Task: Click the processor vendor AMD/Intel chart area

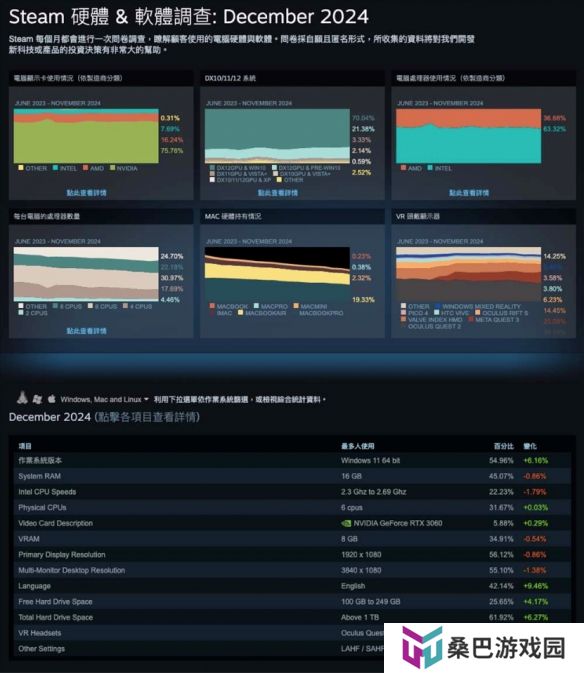Action: click(x=469, y=136)
